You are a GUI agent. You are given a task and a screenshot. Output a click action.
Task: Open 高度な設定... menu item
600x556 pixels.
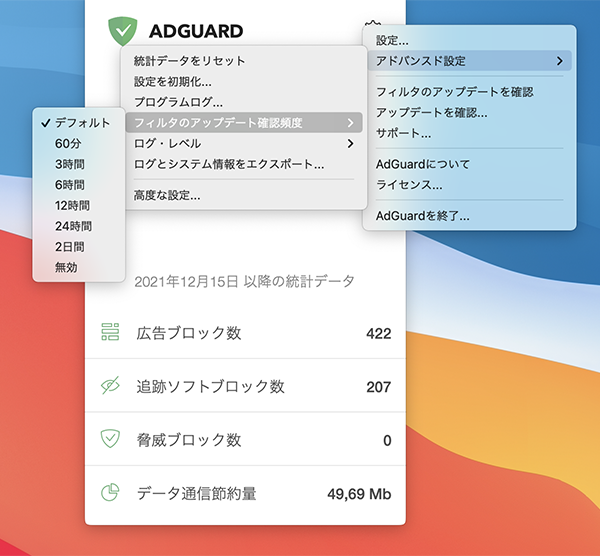[x=244, y=196]
